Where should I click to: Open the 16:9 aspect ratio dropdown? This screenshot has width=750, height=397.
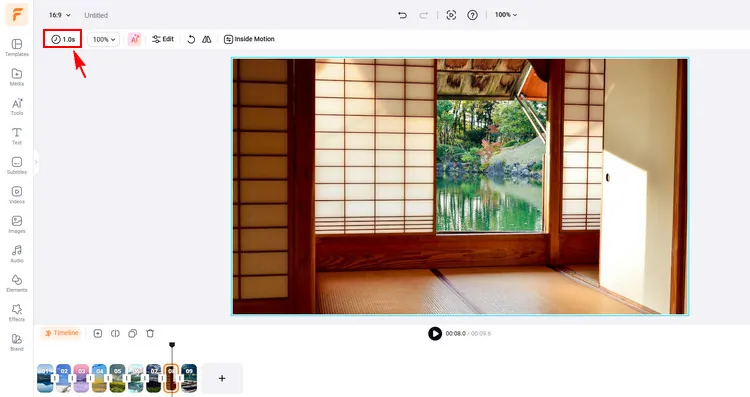coord(60,15)
